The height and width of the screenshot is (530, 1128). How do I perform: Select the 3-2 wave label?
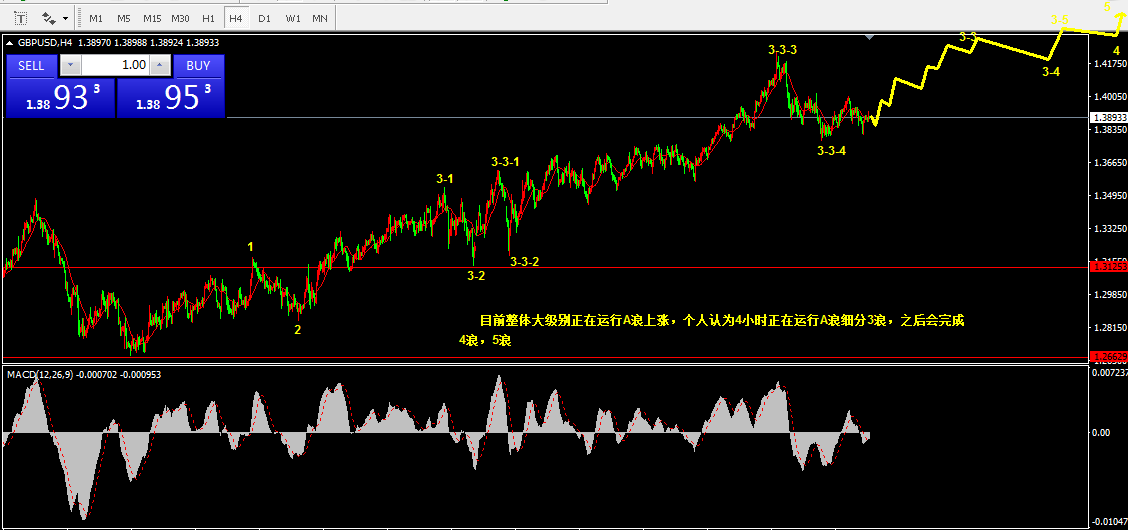click(476, 275)
